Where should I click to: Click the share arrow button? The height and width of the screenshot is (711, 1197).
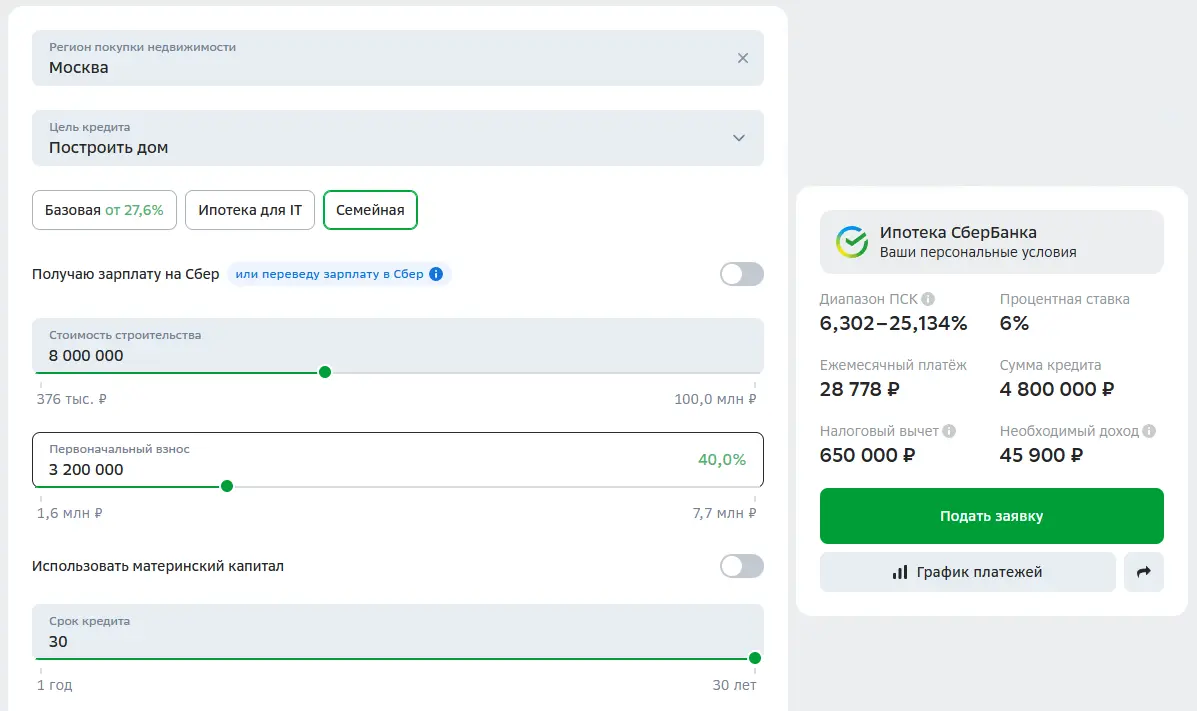[1144, 572]
